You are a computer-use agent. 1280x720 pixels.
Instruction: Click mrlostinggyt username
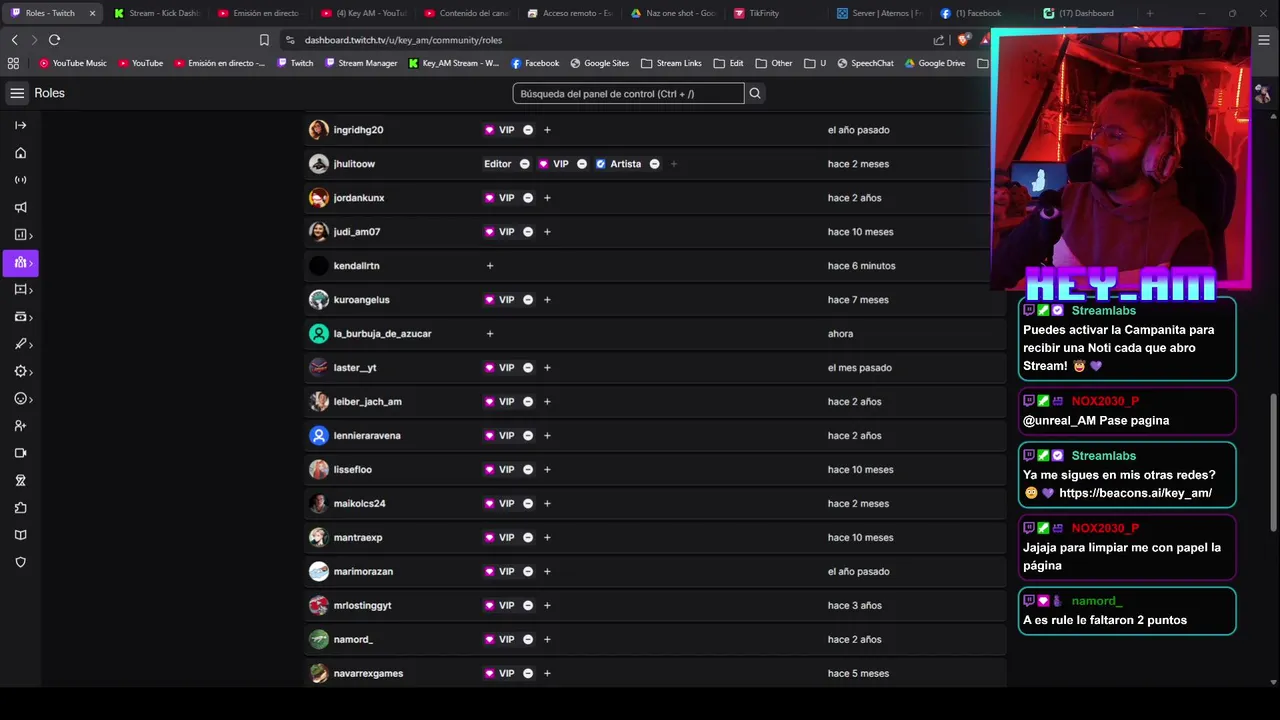363,606
